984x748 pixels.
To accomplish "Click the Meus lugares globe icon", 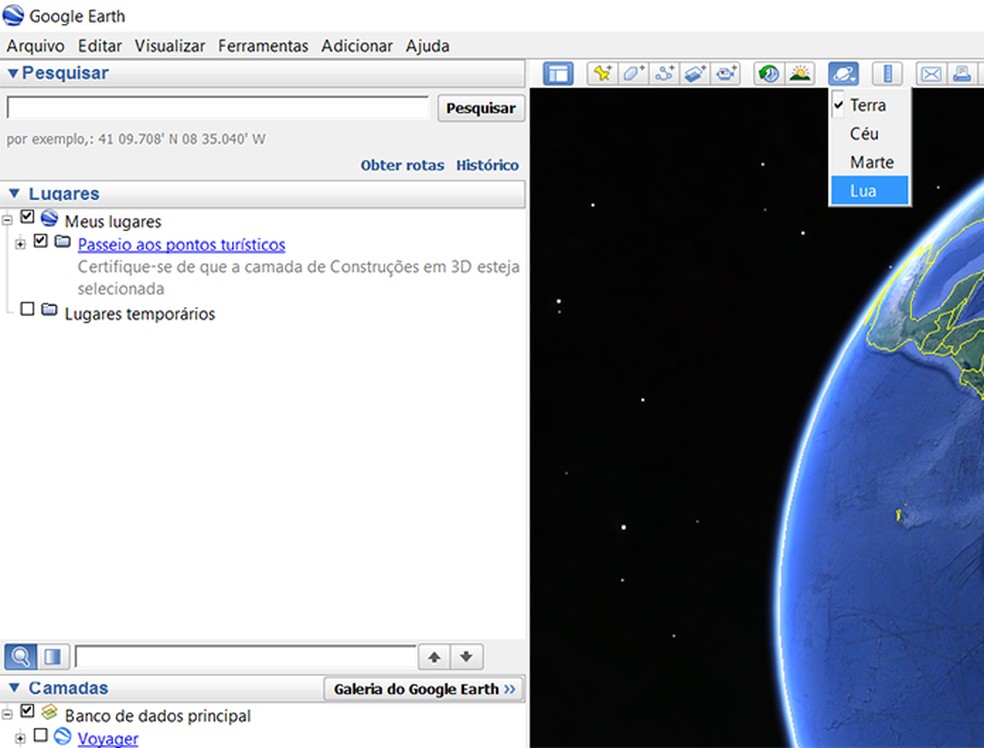I will click(49, 218).
